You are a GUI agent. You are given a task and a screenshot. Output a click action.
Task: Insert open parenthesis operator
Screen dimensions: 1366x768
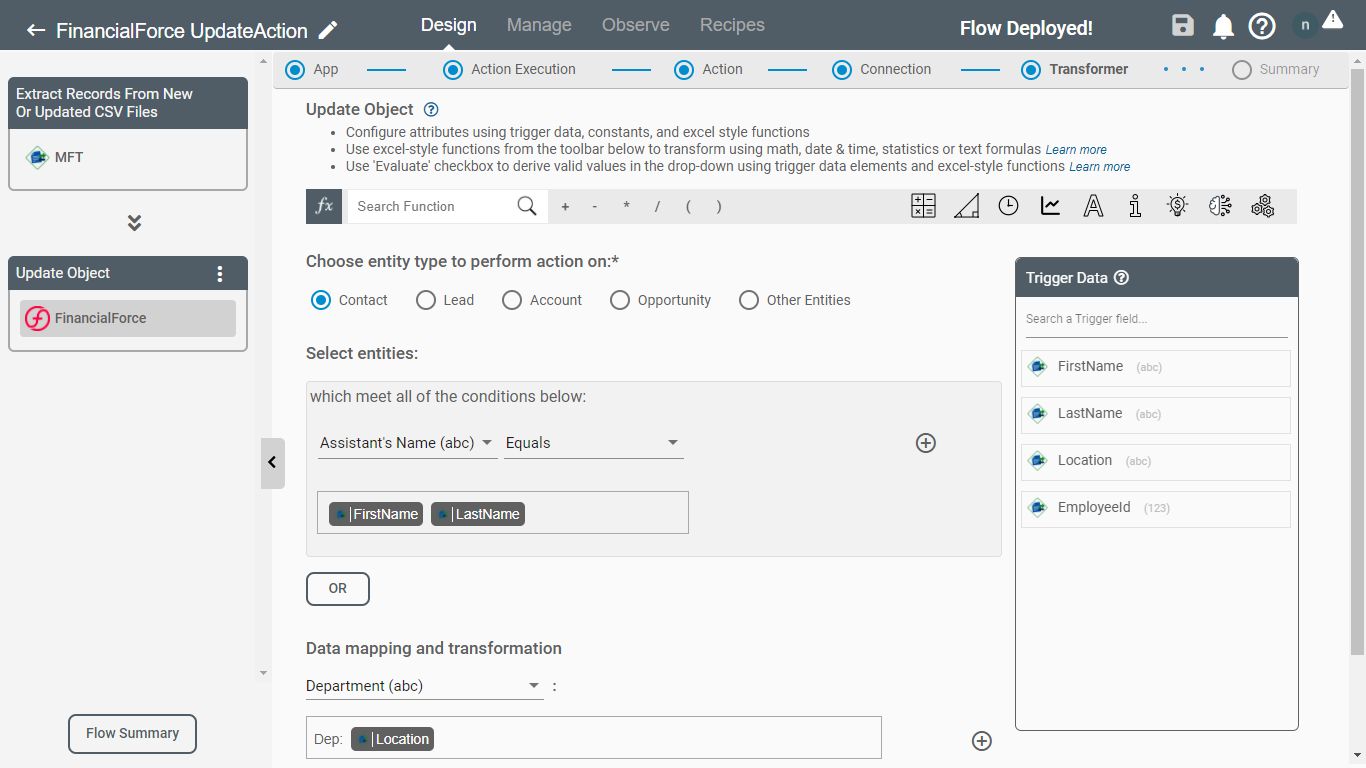click(688, 207)
